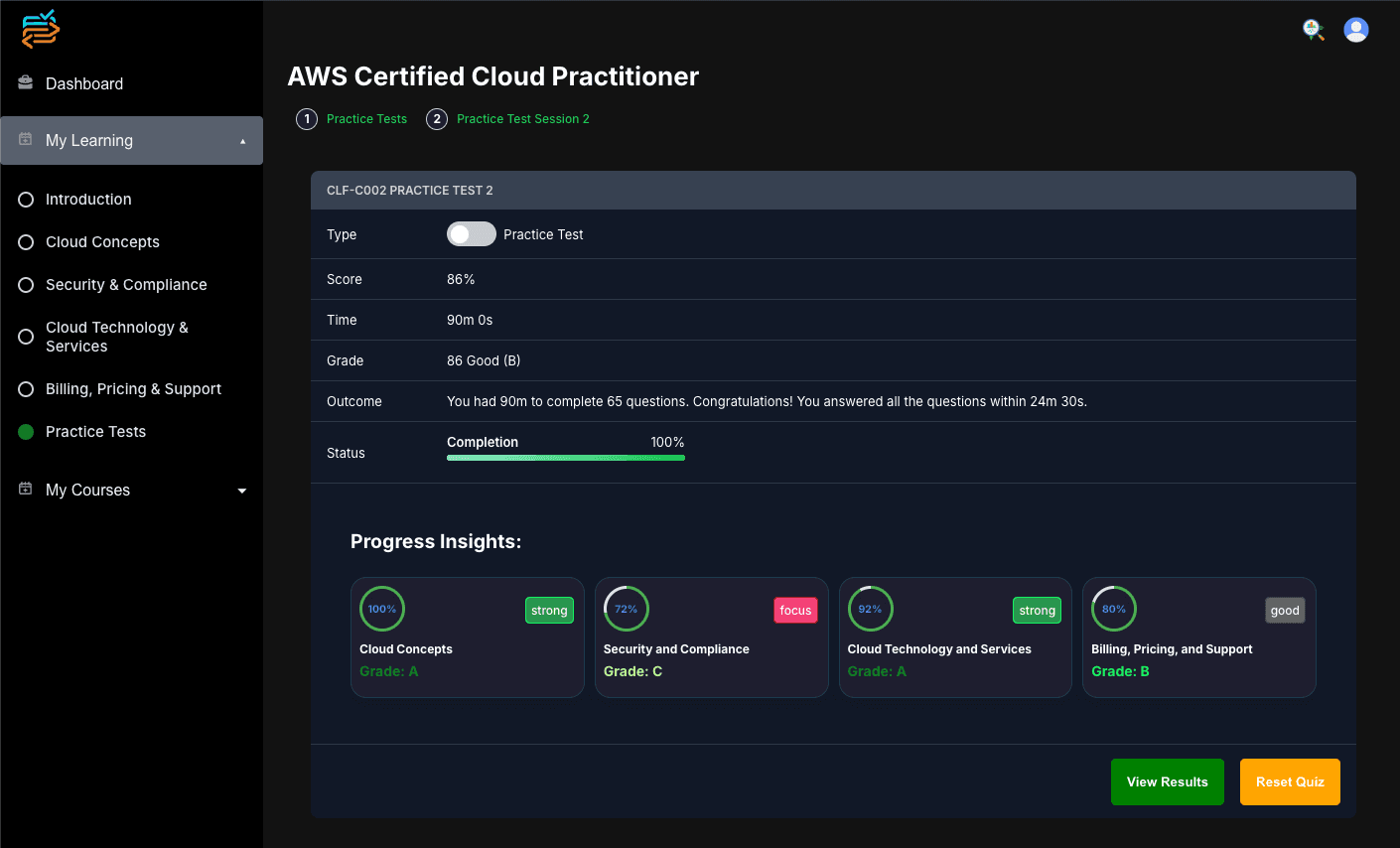Click the Completion progress bar
Image resolution: width=1400 pixels, height=848 pixels.
coord(565,458)
